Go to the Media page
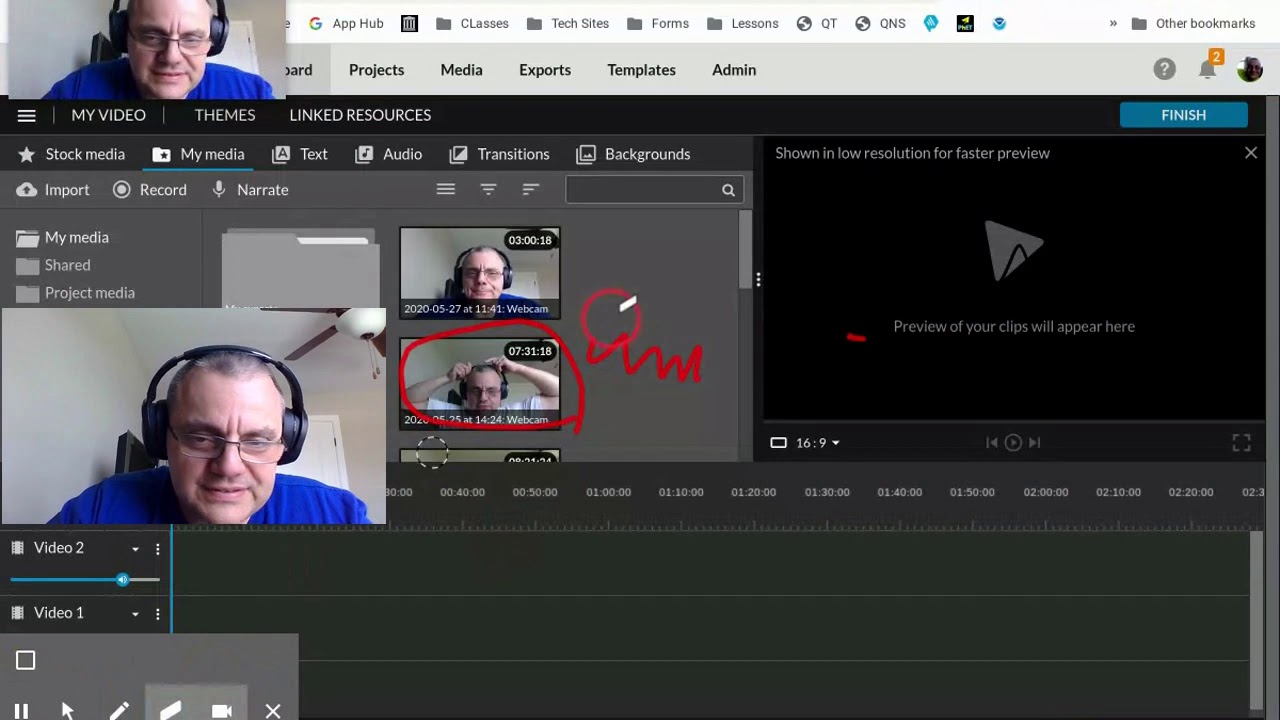1280x720 pixels. (x=461, y=70)
